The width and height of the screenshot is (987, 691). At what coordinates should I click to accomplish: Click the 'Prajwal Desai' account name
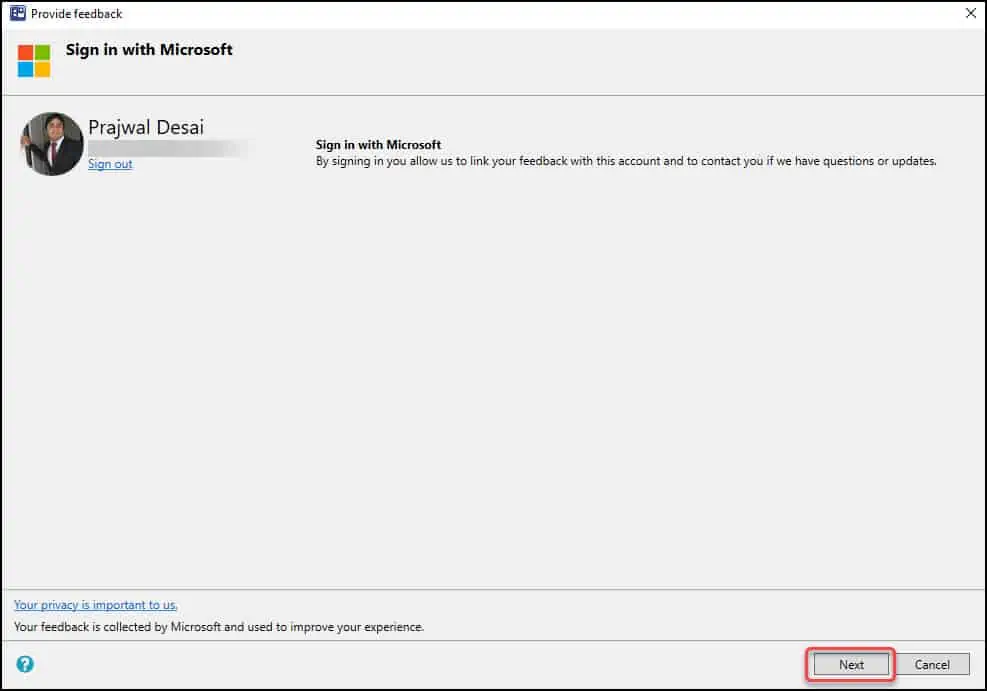[x=146, y=127]
